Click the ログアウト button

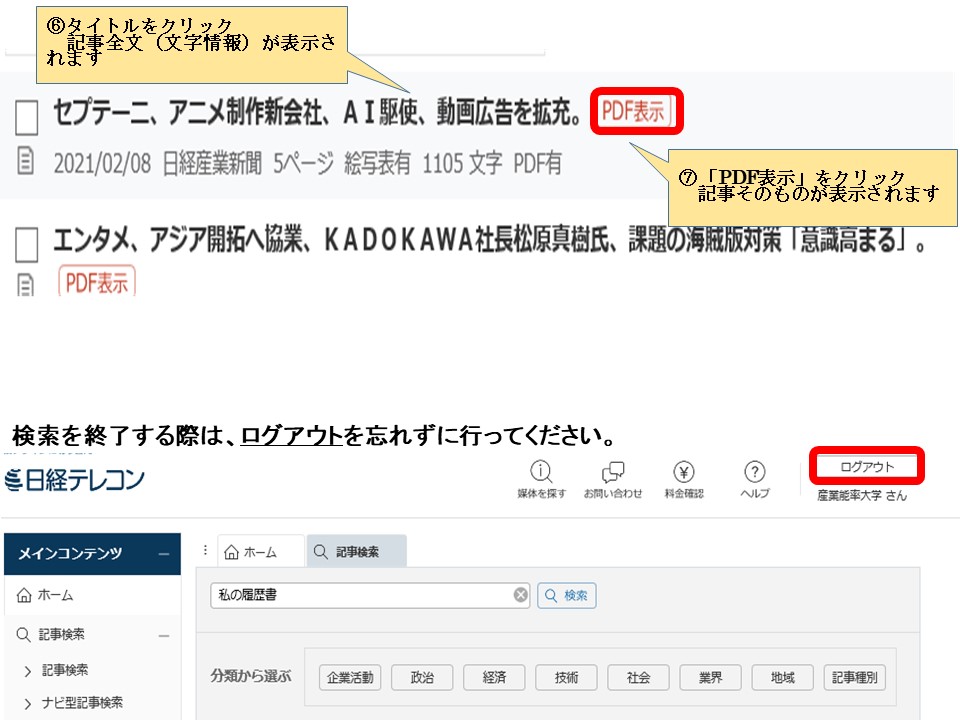click(867, 467)
